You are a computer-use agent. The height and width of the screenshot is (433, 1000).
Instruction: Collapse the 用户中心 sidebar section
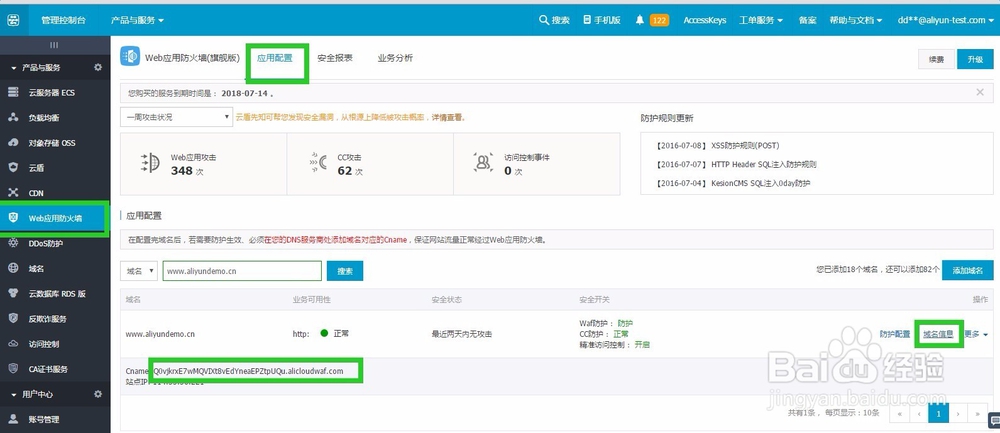click(x=13, y=395)
